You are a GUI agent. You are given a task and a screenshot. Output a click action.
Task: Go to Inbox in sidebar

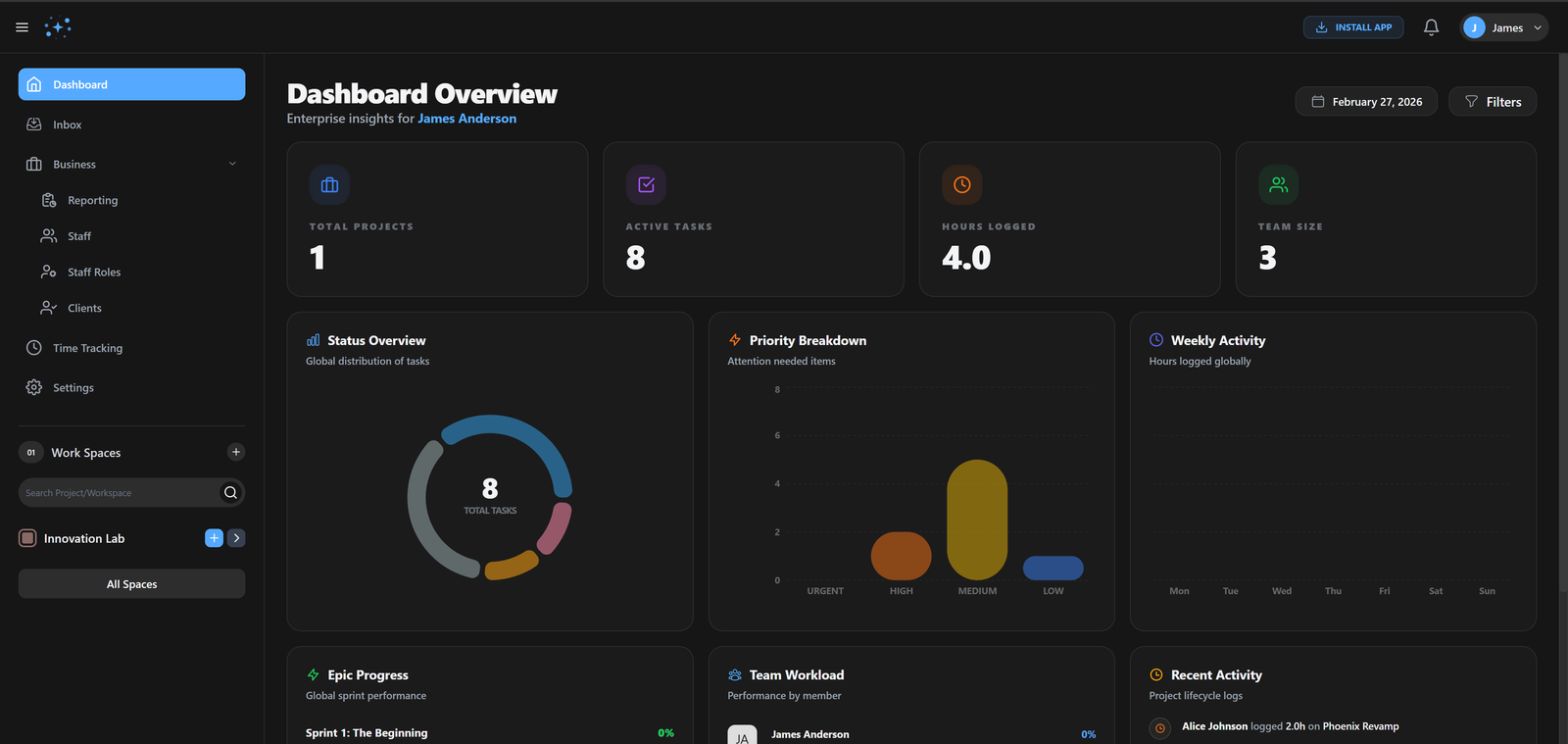point(67,124)
